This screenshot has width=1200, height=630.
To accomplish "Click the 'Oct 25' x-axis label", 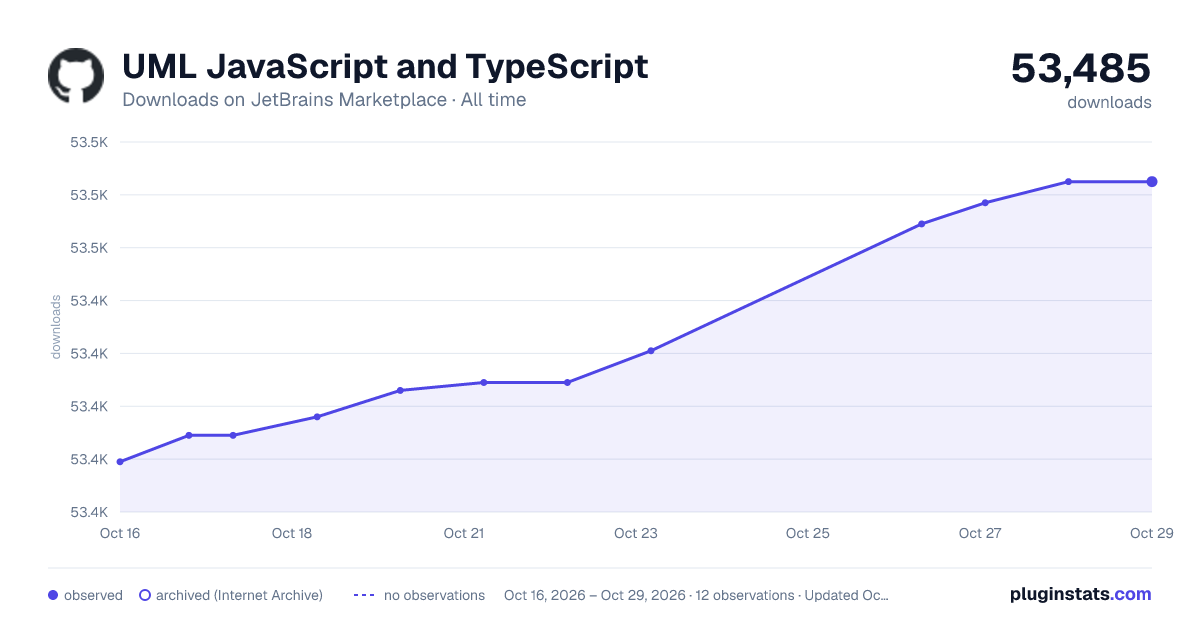I will tap(808, 533).
